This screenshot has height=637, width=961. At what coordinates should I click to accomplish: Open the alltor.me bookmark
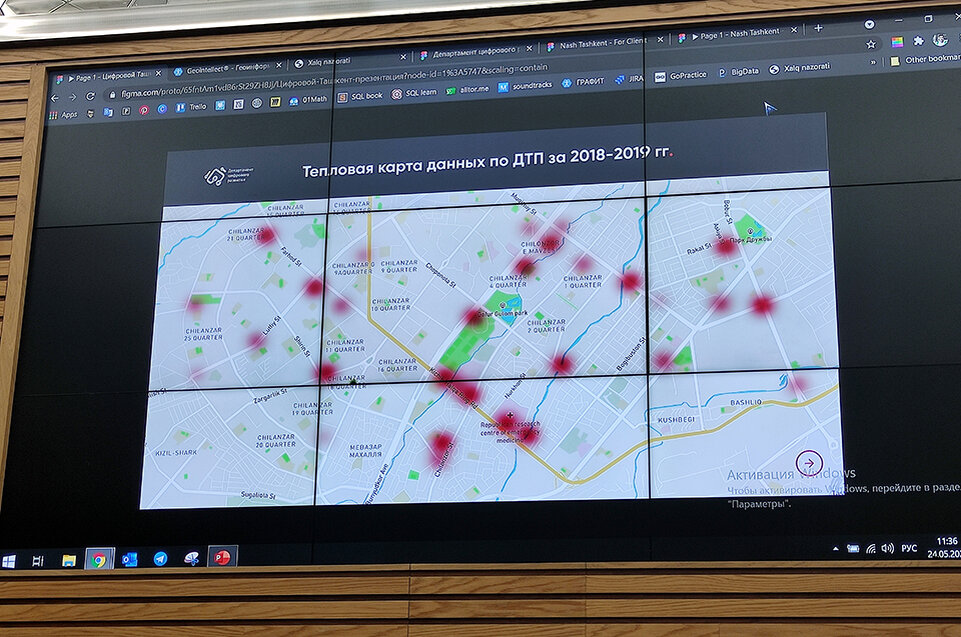tap(468, 90)
